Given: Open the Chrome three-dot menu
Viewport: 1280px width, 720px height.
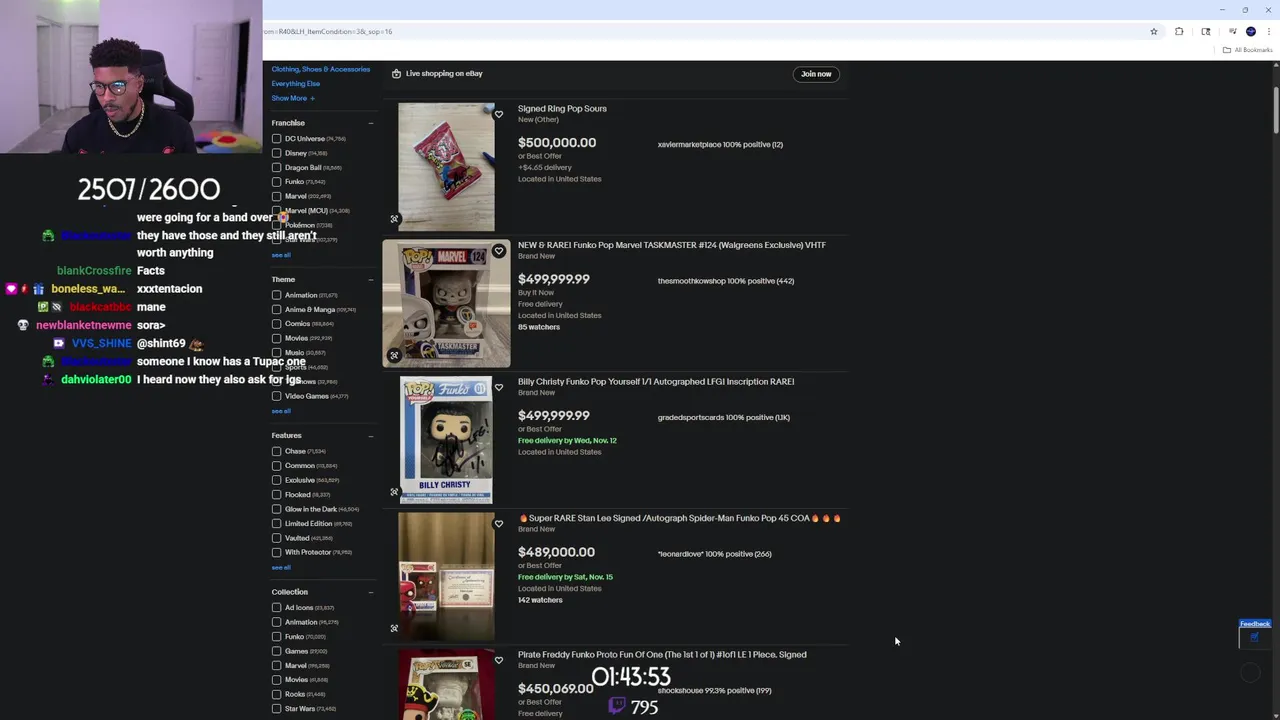Looking at the screenshot, I should tap(1268, 31).
